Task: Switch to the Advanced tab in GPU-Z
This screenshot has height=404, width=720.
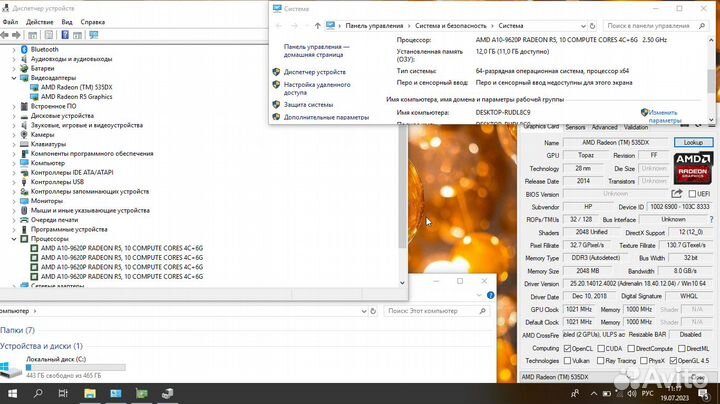Action: click(x=604, y=127)
